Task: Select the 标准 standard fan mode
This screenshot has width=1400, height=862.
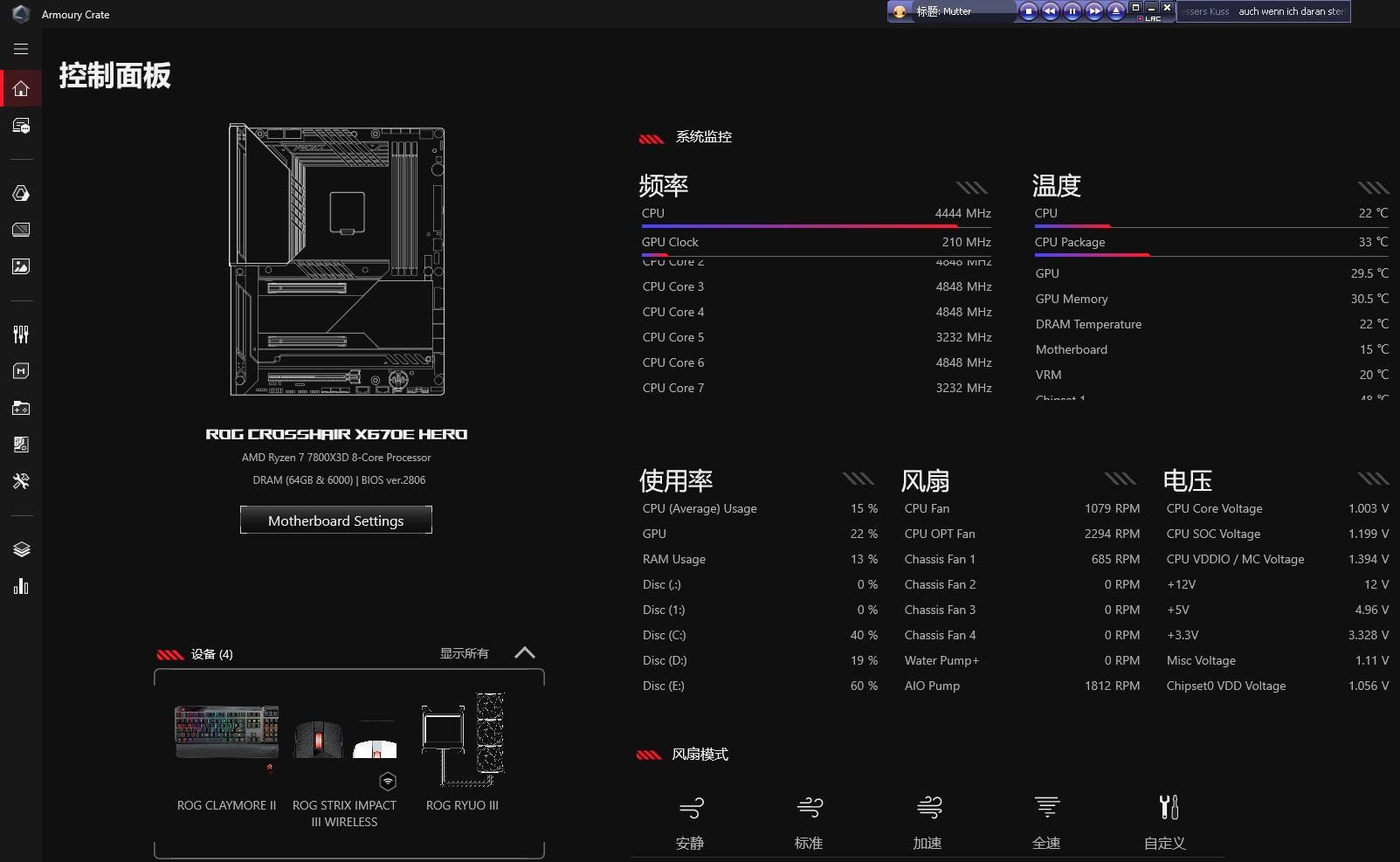Action: pos(809,824)
